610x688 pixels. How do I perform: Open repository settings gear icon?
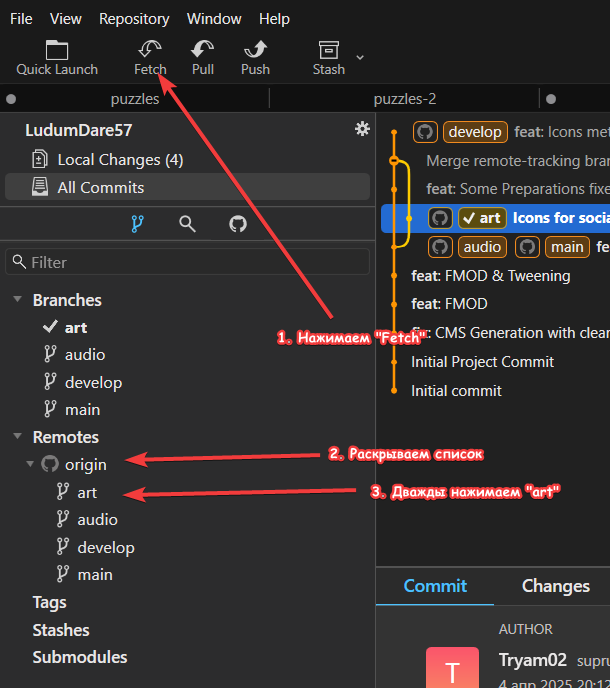tap(362, 129)
